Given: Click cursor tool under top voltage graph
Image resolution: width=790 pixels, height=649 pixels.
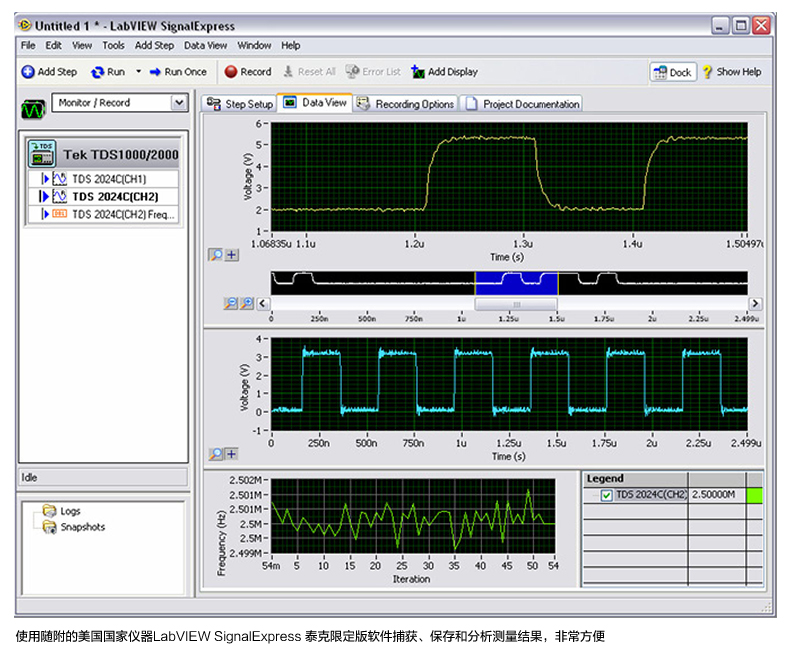Looking at the screenshot, I should (x=231, y=255).
